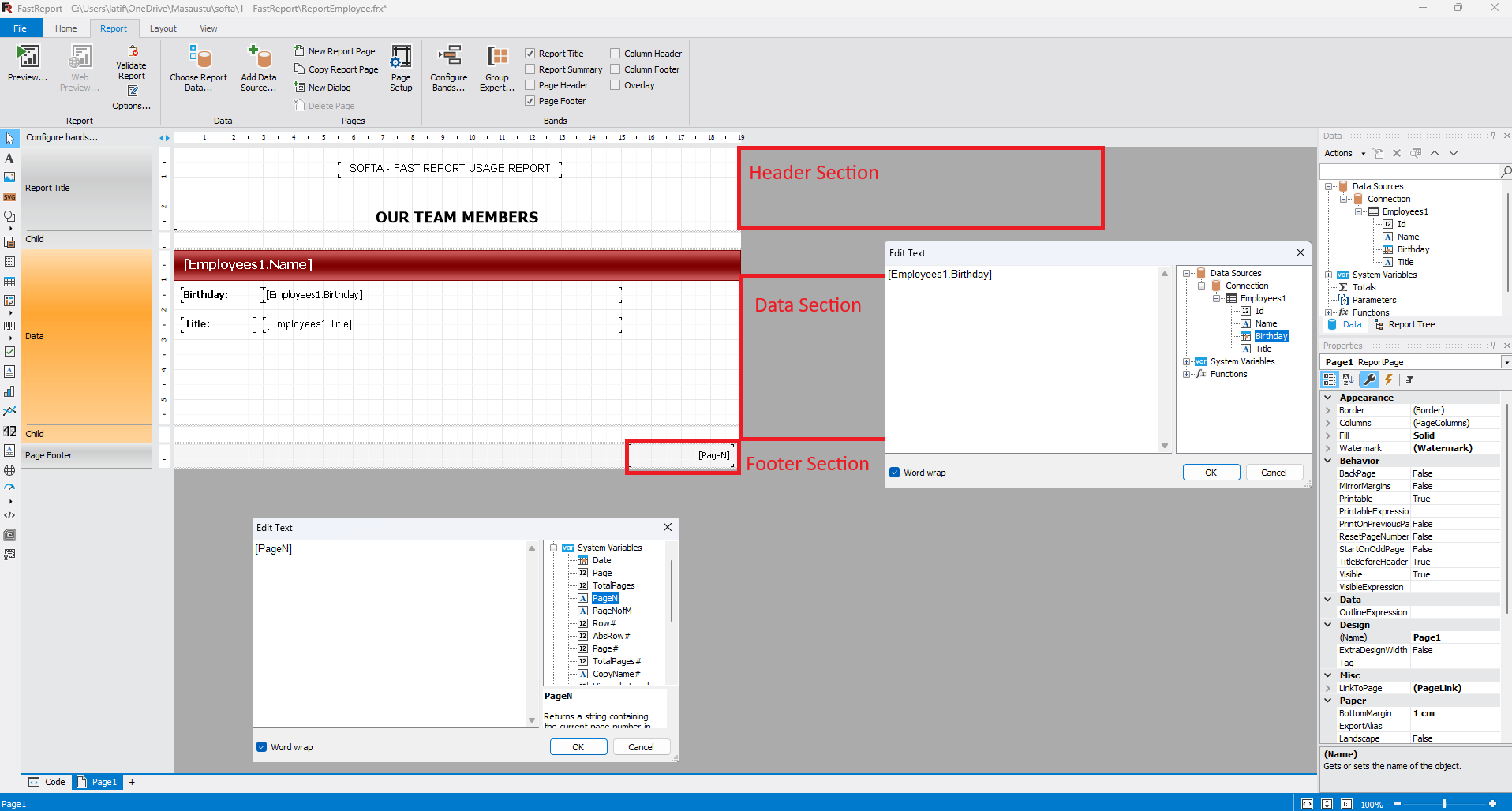This screenshot has height=811, width=1512.
Task: Click the search magnifier in Data panel
Action: tap(1506, 171)
